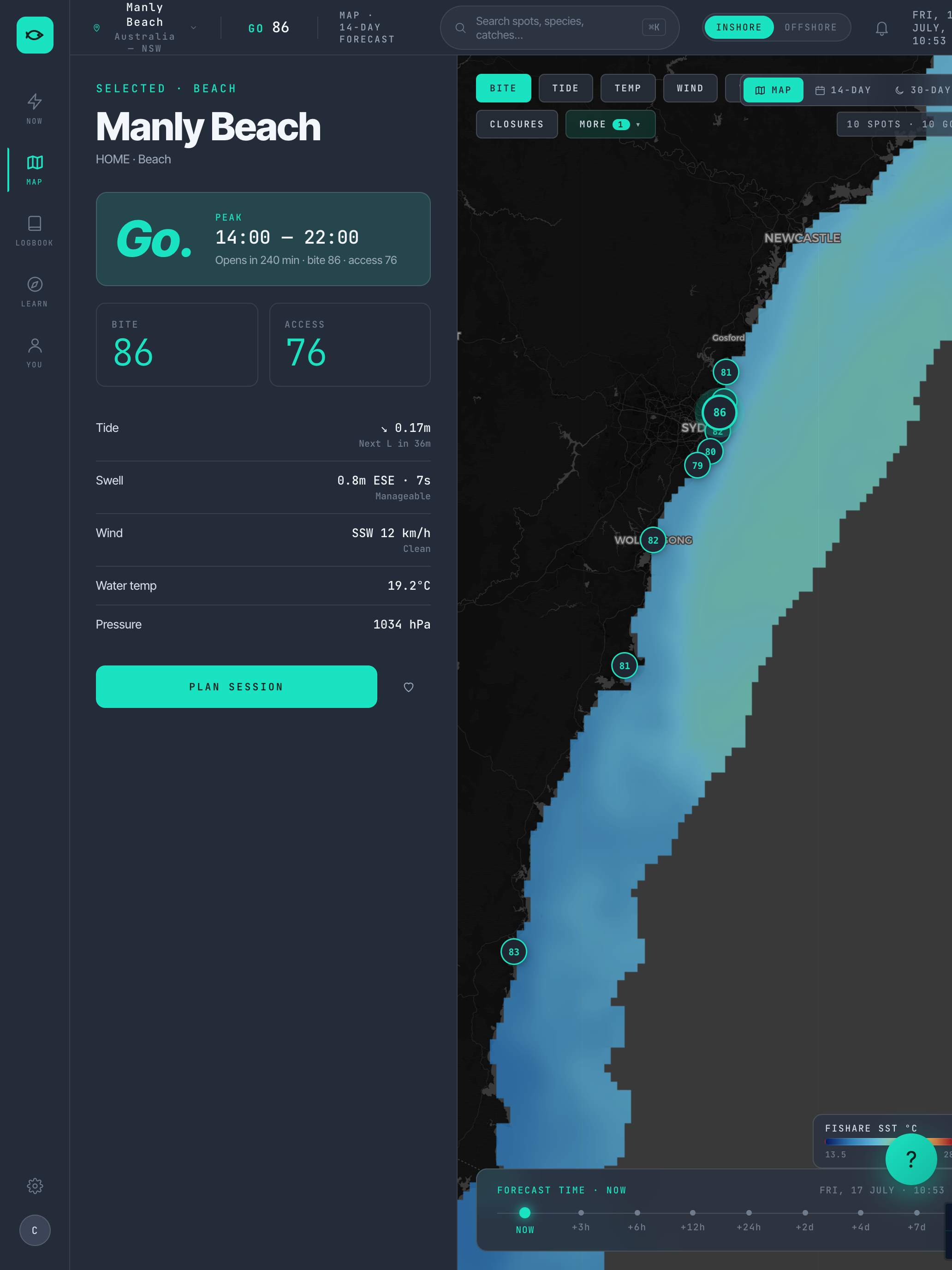Enable the Bite map layer

pyautogui.click(x=503, y=88)
